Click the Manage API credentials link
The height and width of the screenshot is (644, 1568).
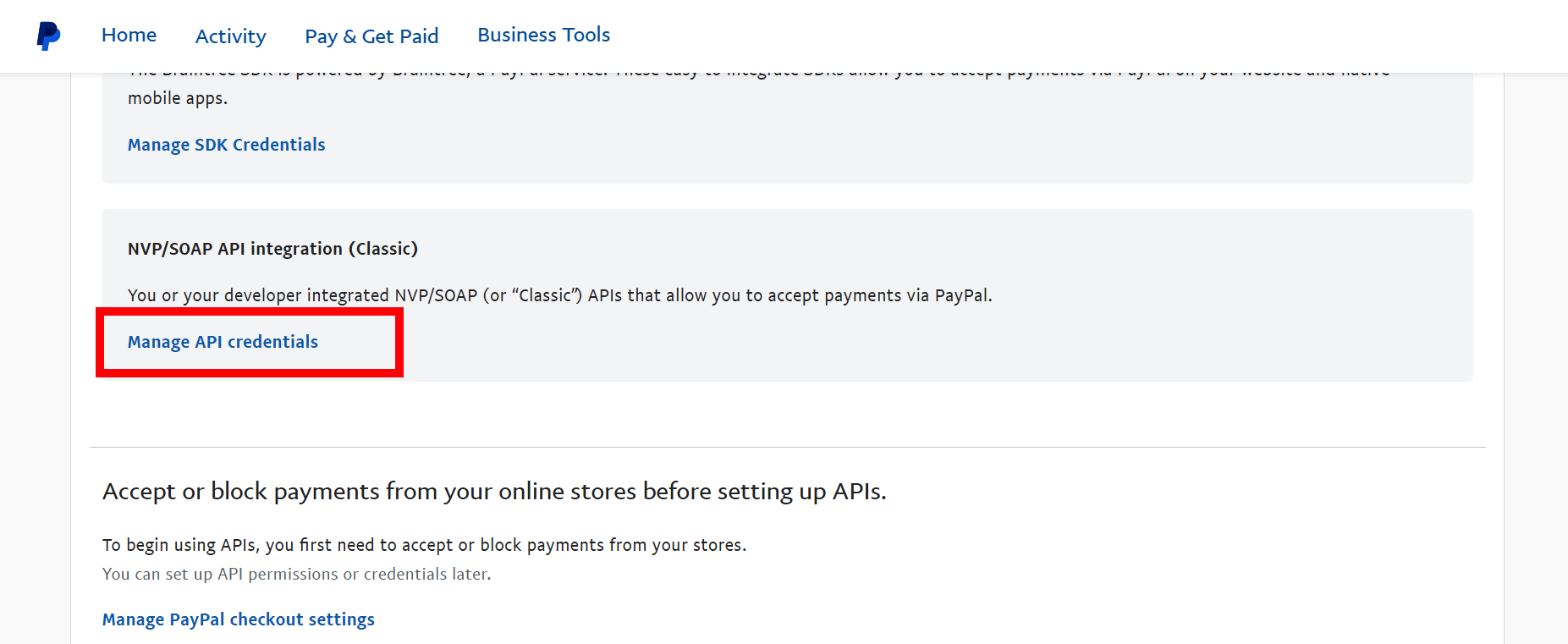(223, 342)
